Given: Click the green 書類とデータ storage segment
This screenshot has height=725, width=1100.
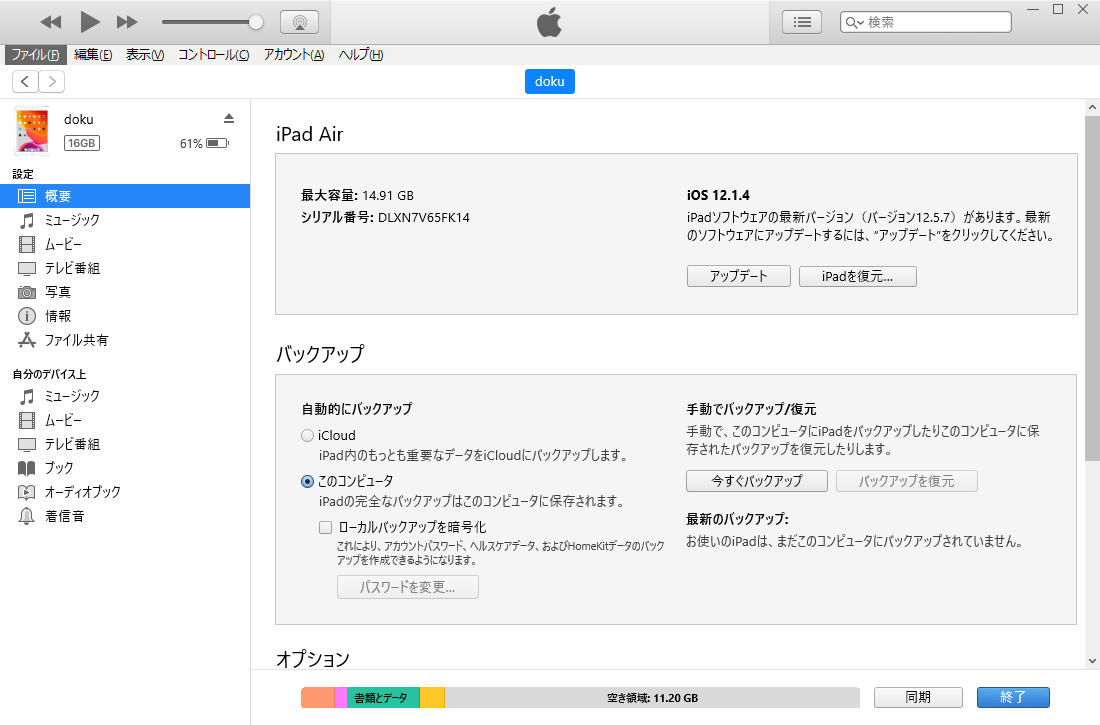Looking at the screenshot, I should pyautogui.click(x=383, y=698).
